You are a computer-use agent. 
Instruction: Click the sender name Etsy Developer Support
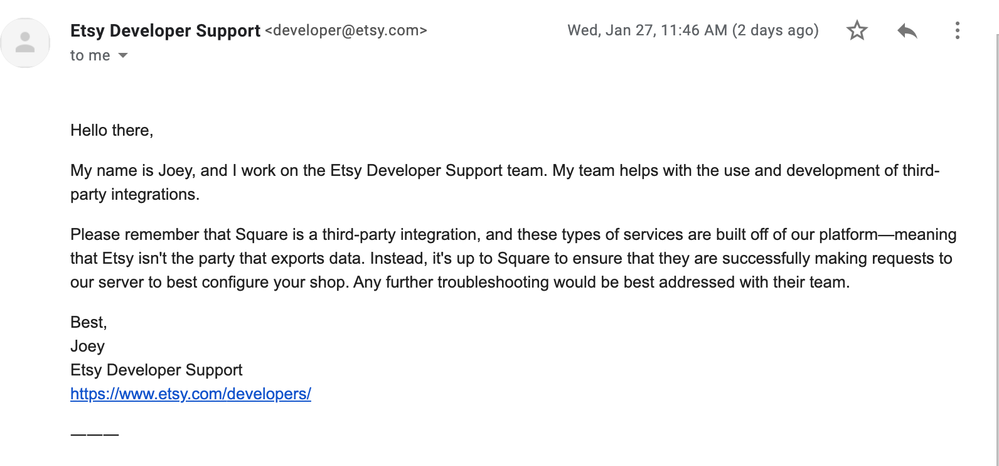(165, 31)
